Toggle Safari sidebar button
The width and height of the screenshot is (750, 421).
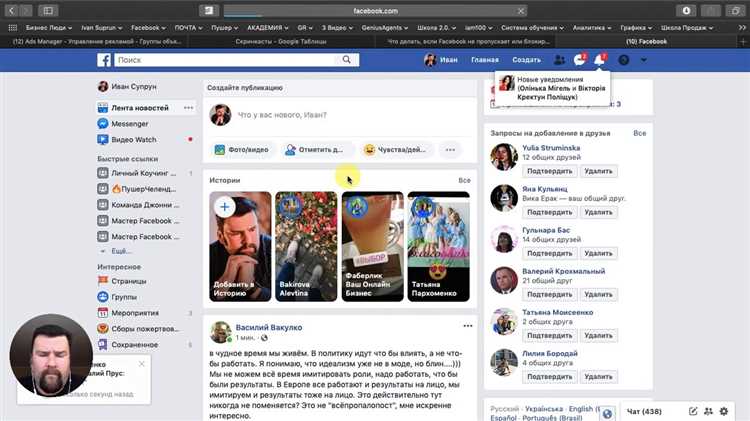[x=48, y=11]
